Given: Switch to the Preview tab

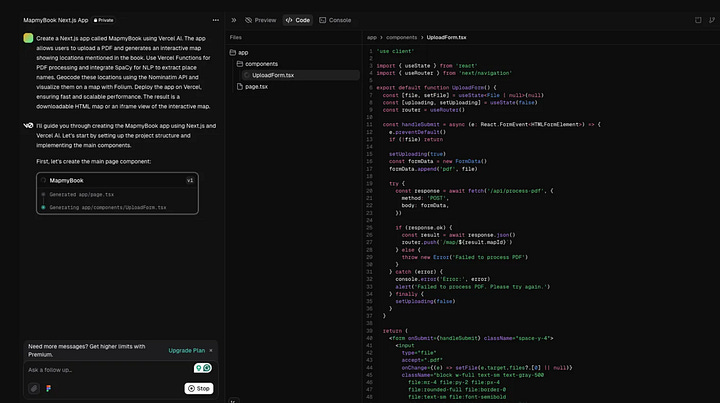Looking at the screenshot, I should [260, 20].
